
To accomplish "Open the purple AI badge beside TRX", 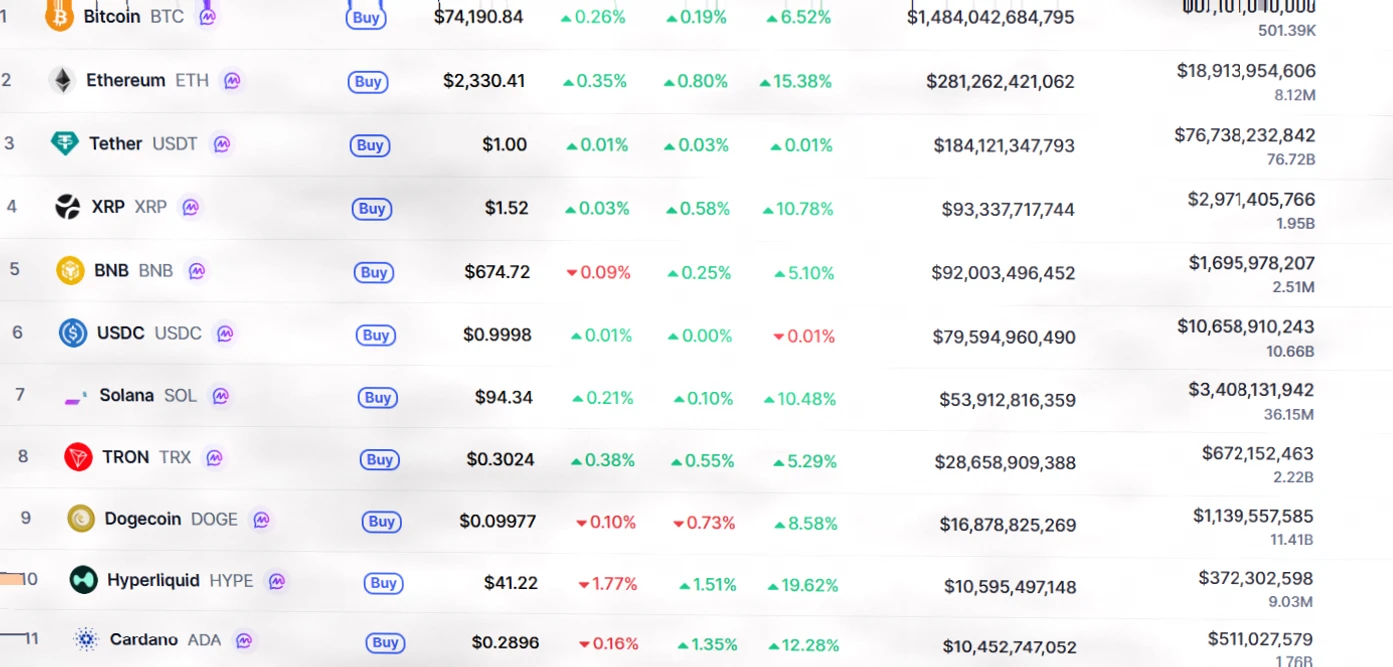I will [214, 457].
